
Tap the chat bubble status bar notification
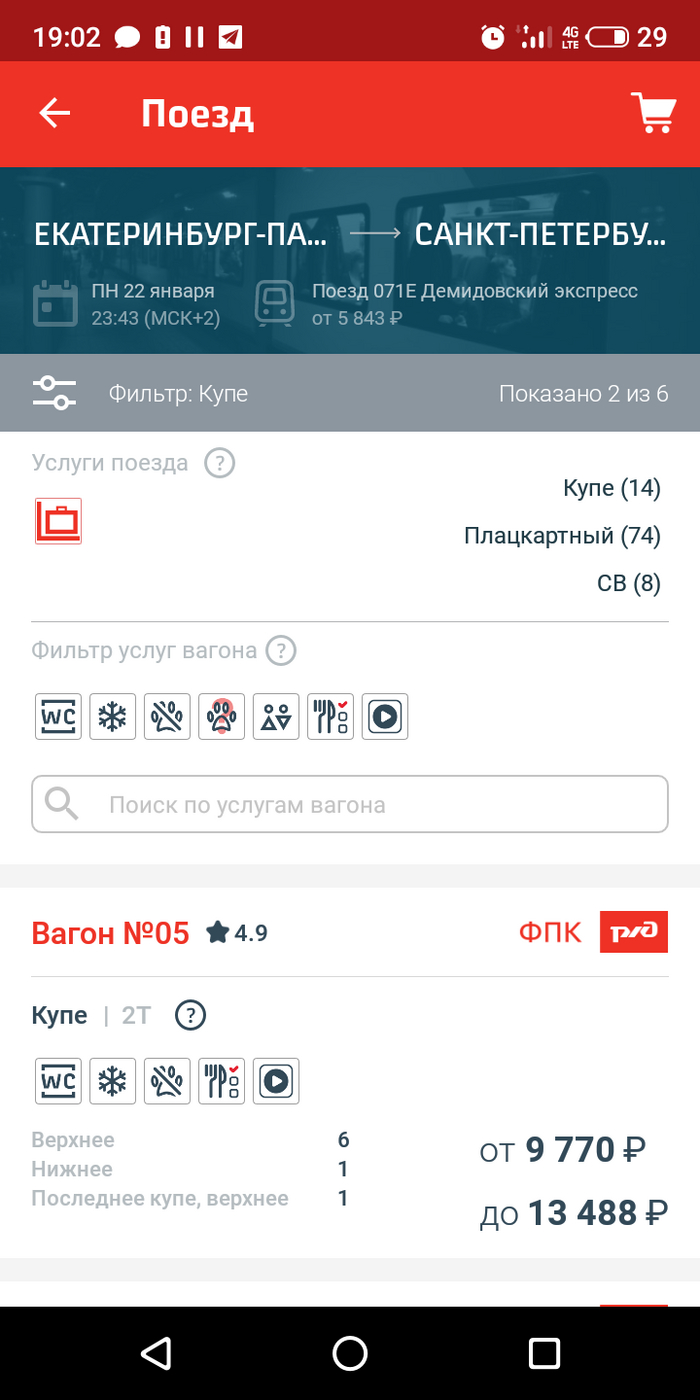(x=127, y=38)
